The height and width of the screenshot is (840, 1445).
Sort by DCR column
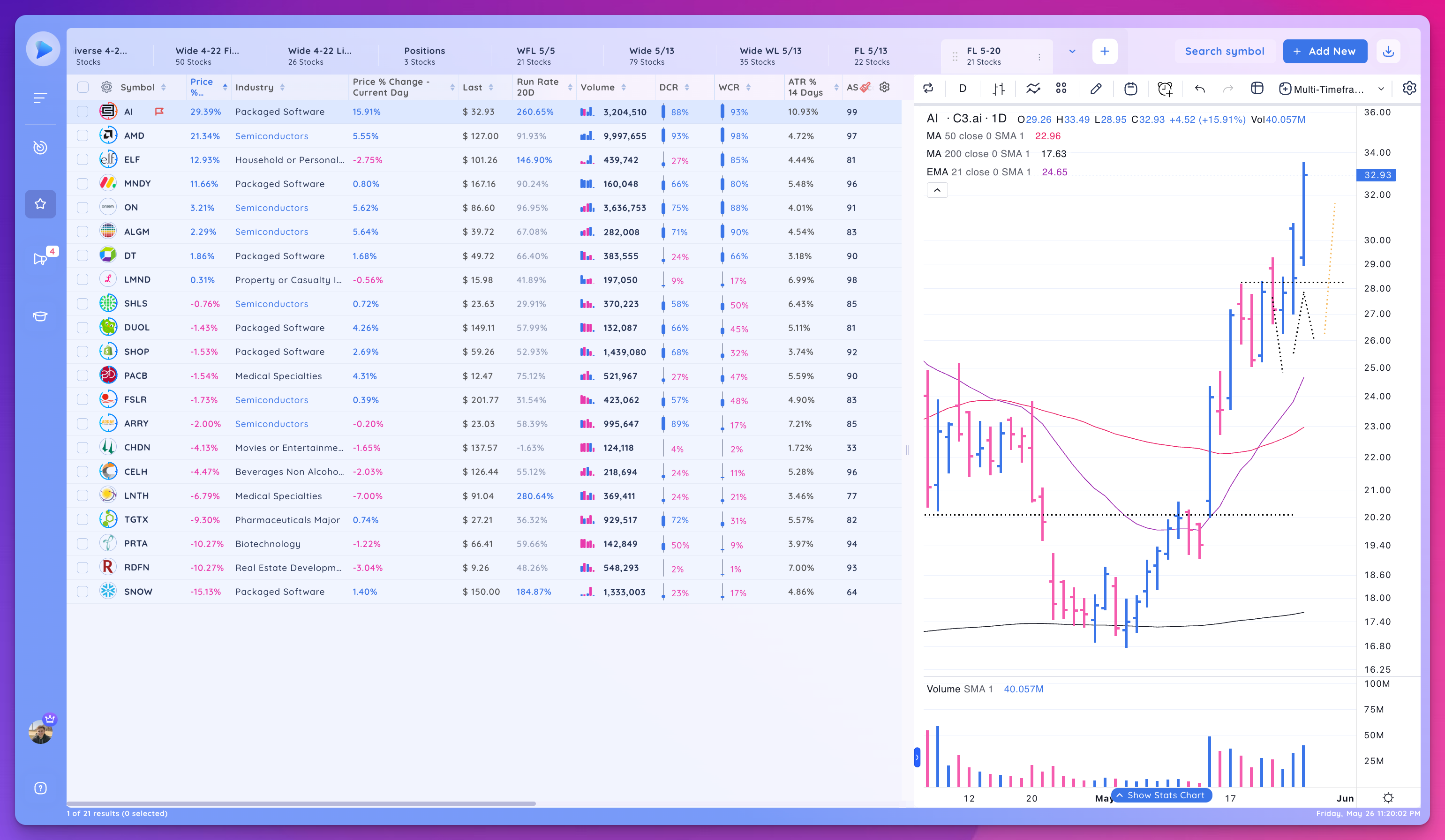coord(687,87)
